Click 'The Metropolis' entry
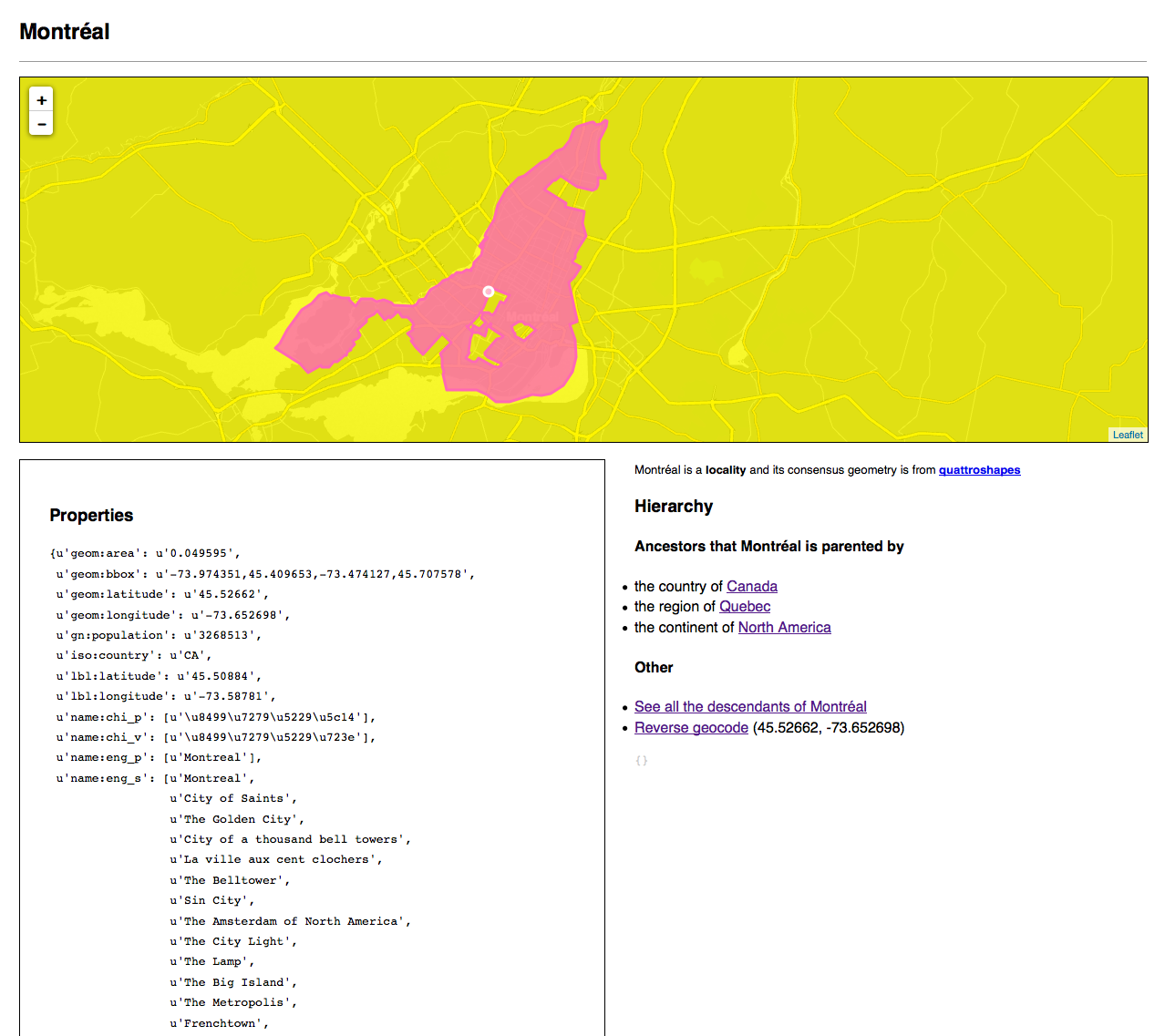This screenshot has width=1165, height=1036. (233, 1002)
